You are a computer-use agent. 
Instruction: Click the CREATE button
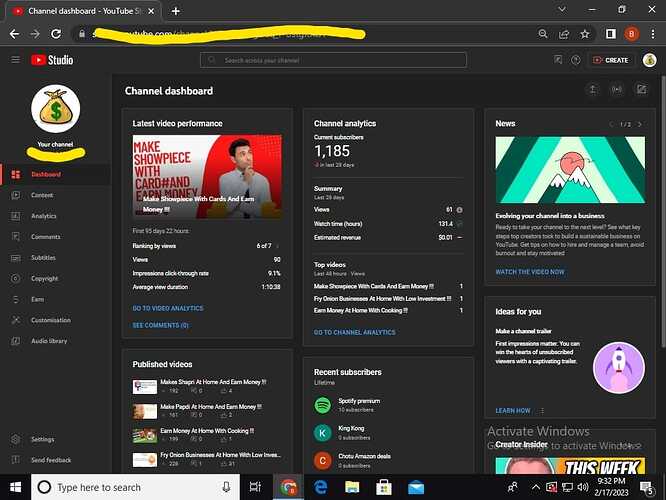point(610,60)
